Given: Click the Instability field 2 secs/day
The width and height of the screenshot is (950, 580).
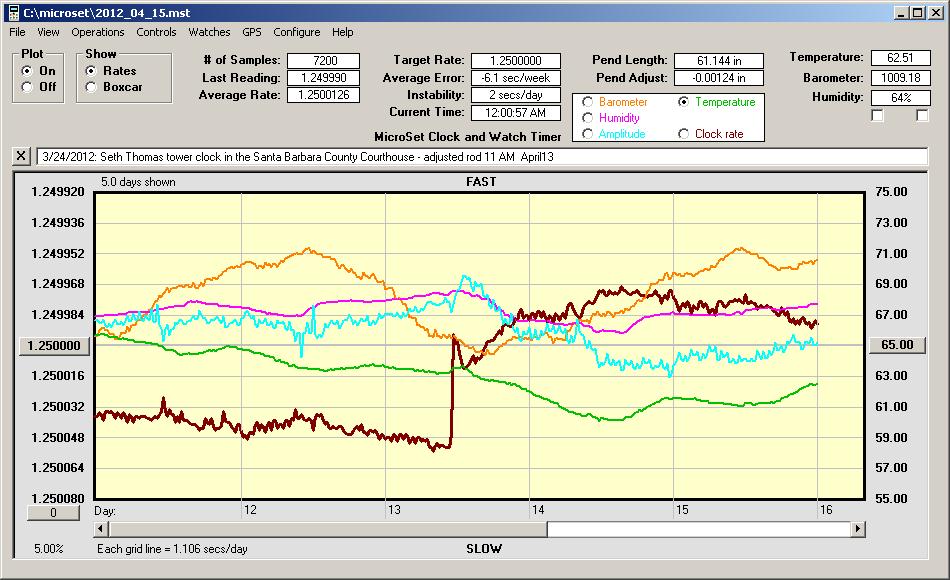Looking at the screenshot, I should (516, 95).
